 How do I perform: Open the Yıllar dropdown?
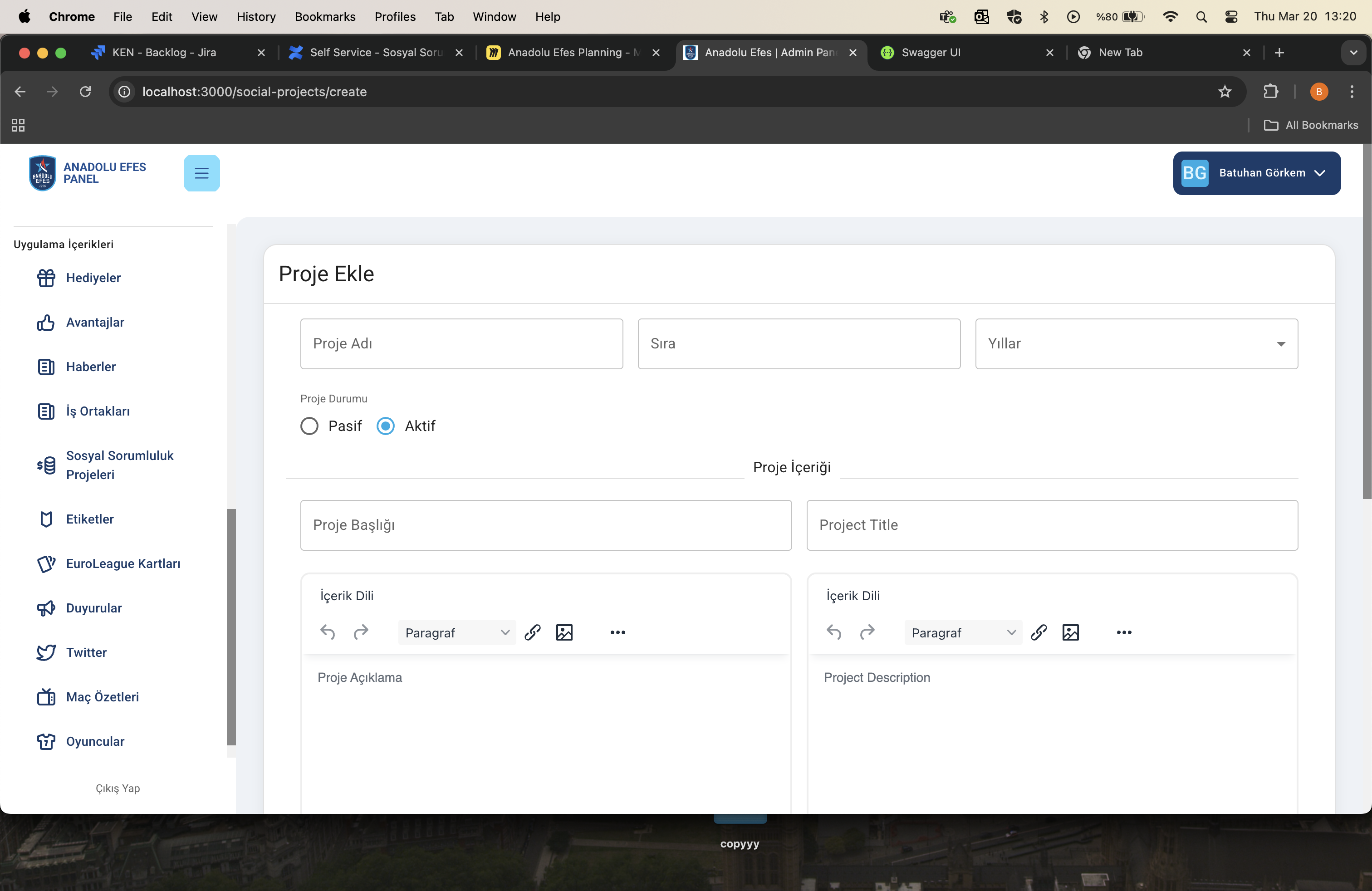[x=1136, y=343]
